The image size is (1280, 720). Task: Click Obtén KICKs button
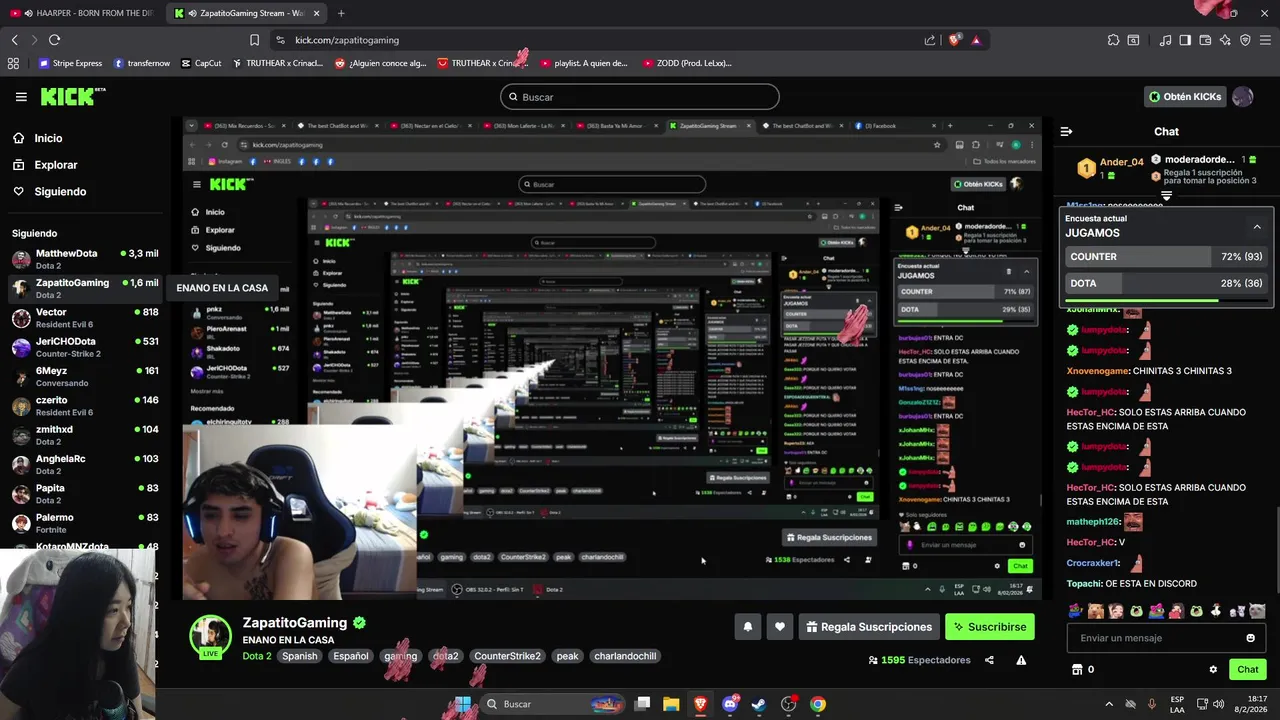click(x=1185, y=97)
